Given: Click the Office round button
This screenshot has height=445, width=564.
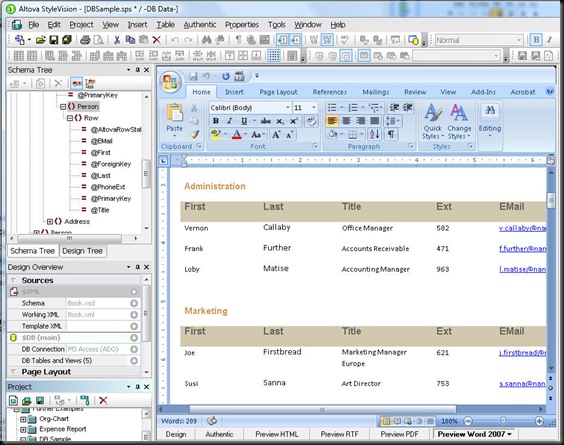Looking at the screenshot, I should (x=170, y=82).
